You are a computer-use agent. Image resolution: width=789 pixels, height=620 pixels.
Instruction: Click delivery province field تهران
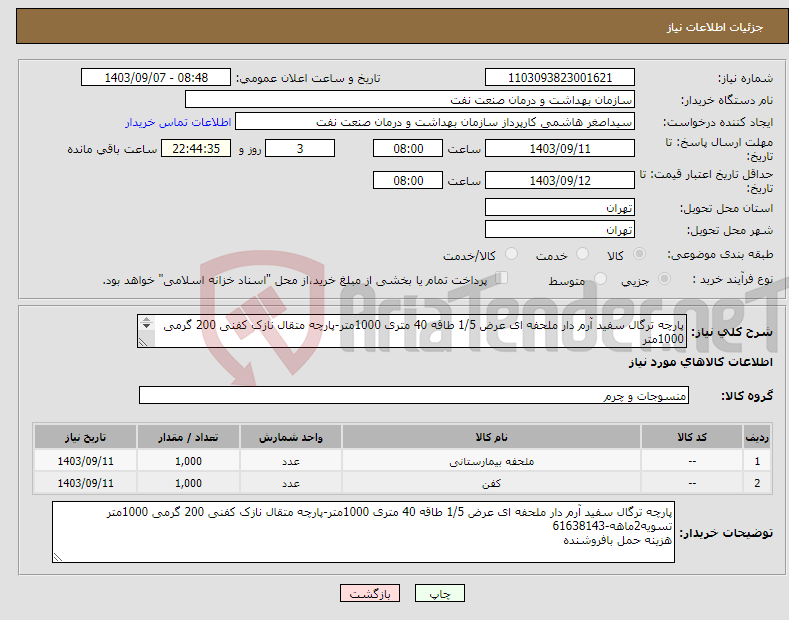(560, 207)
